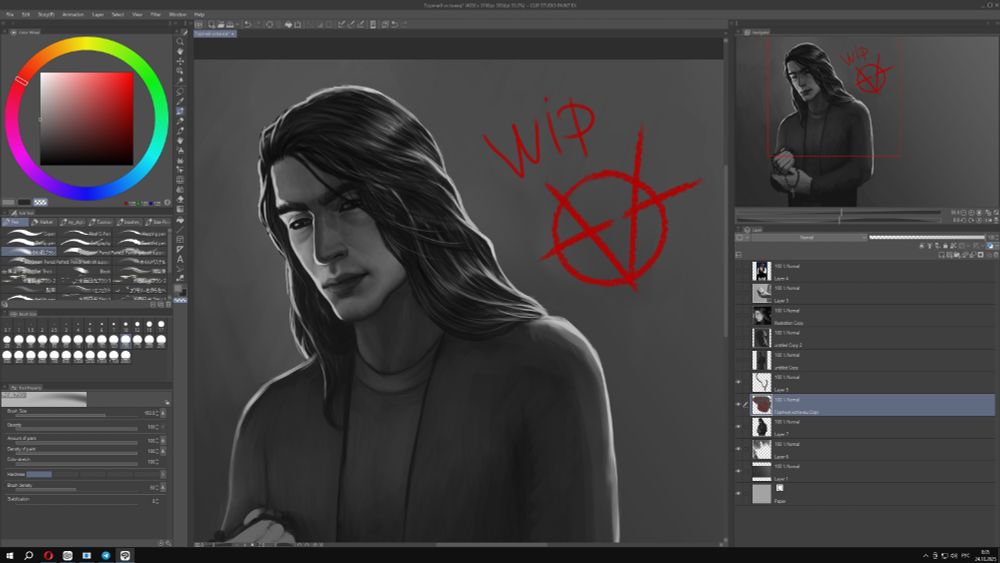The image size is (1000, 563).
Task: Hide Layer 6 using its eye icon
Action: 739,449
